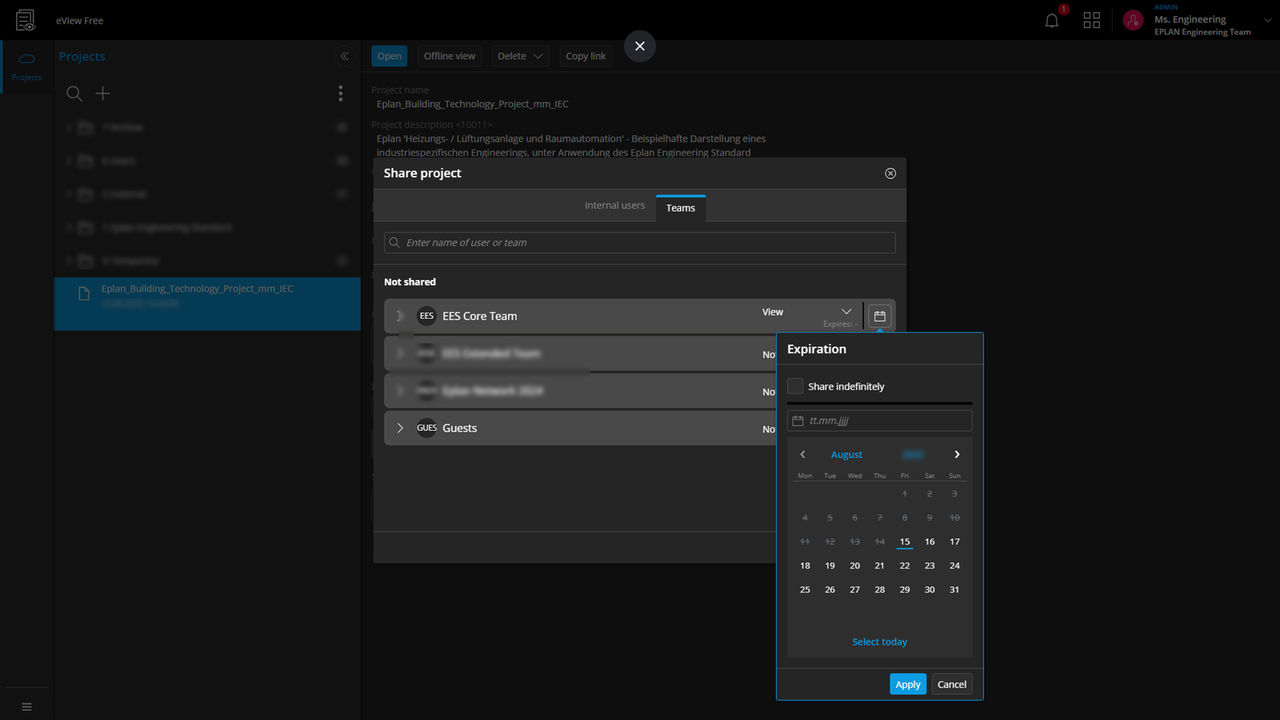Pick date 22 in the calendar
Viewport: 1280px width, 720px height.
pos(904,566)
